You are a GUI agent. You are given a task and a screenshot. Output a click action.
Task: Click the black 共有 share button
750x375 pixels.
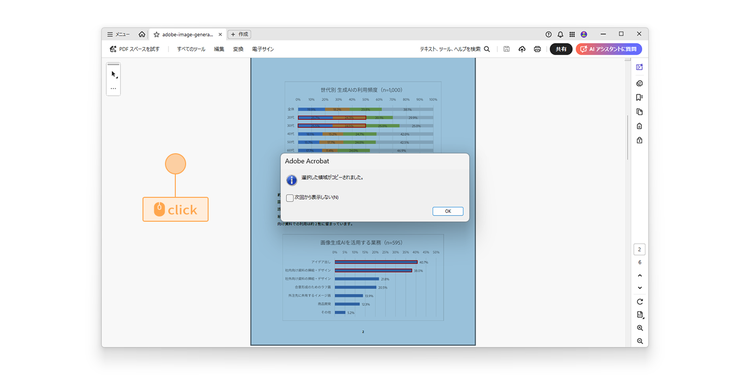point(561,49)
